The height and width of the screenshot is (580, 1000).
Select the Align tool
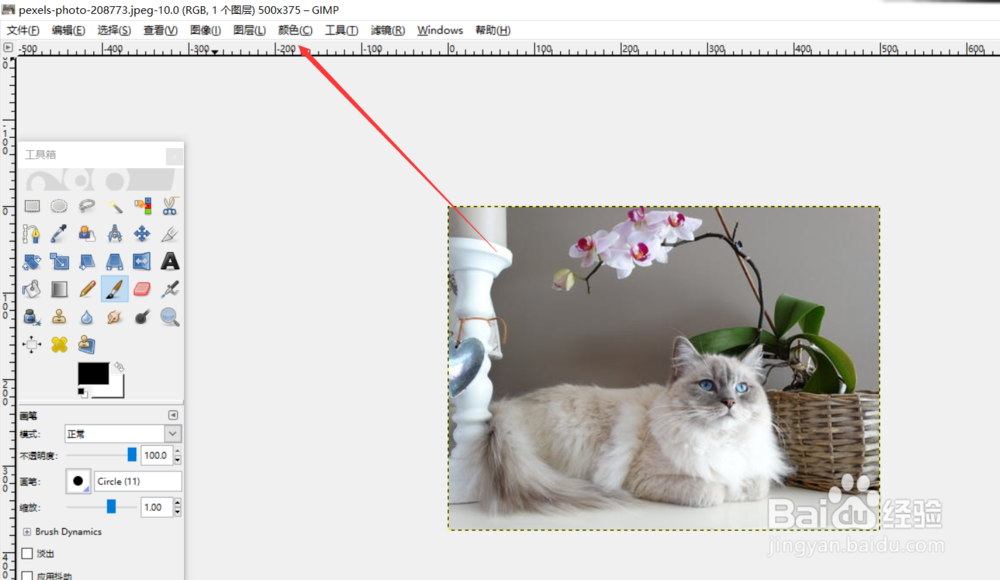pos(32,345)
